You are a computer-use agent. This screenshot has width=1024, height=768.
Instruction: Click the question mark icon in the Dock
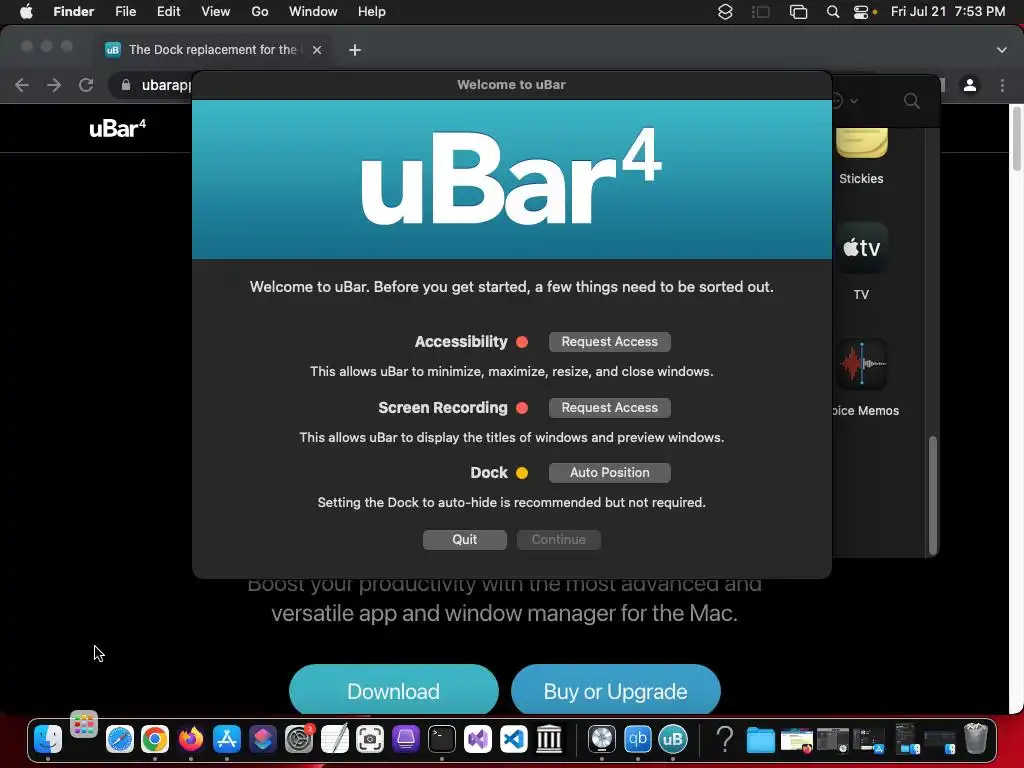[724, 739]
